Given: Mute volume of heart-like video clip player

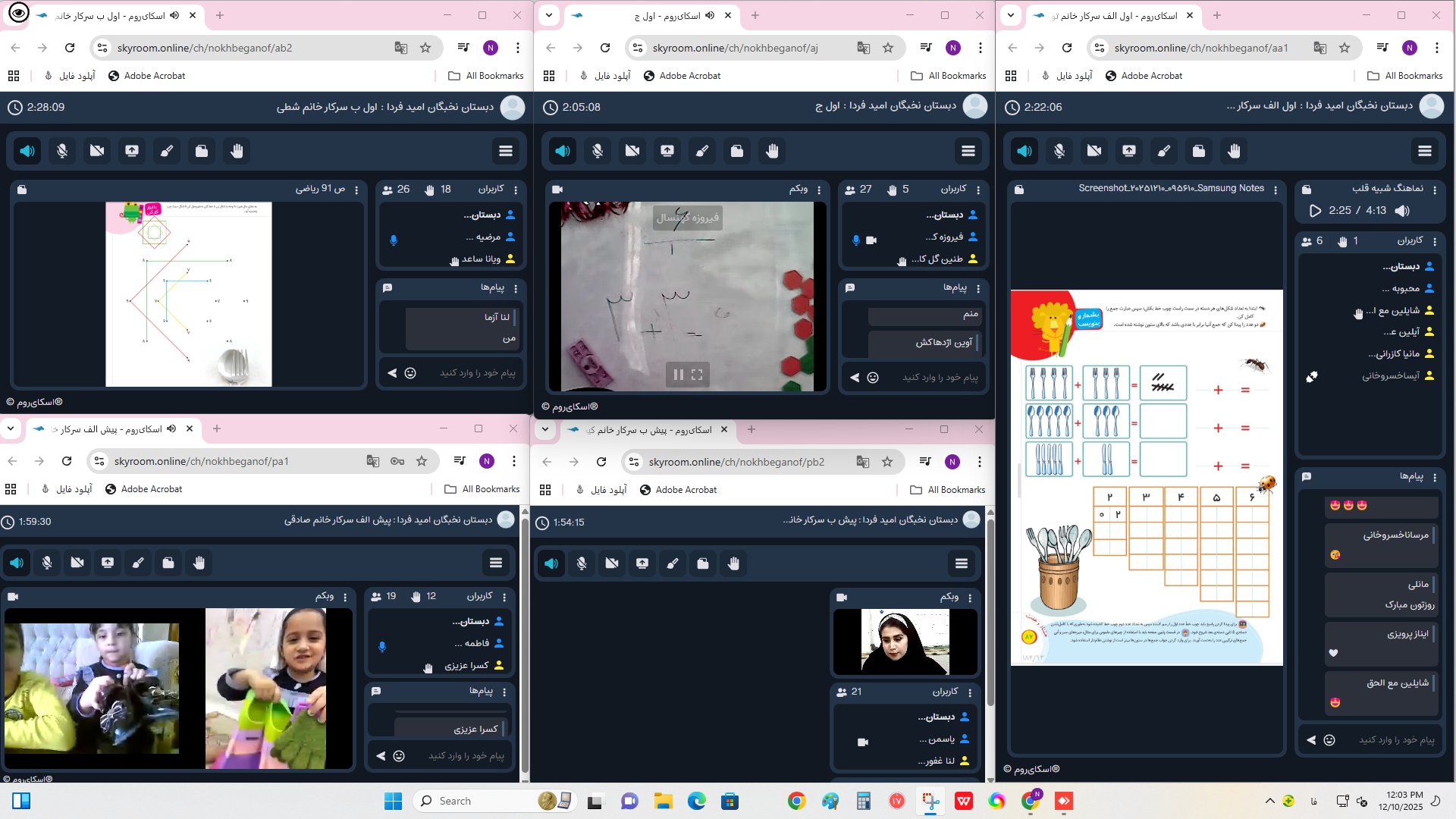Looking at the screenshot, I should tap(1402, 211).
